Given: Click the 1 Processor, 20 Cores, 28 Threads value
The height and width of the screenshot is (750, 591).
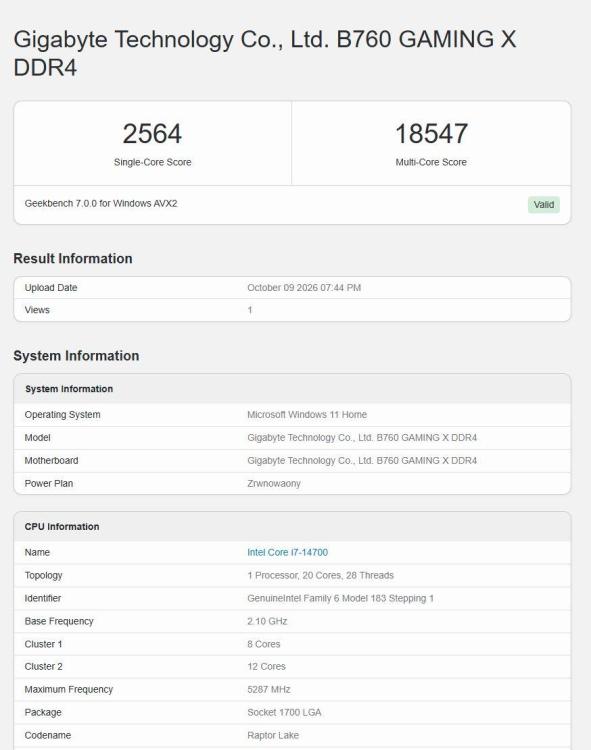Looking at the screenshot, I should tap(320, 575).
